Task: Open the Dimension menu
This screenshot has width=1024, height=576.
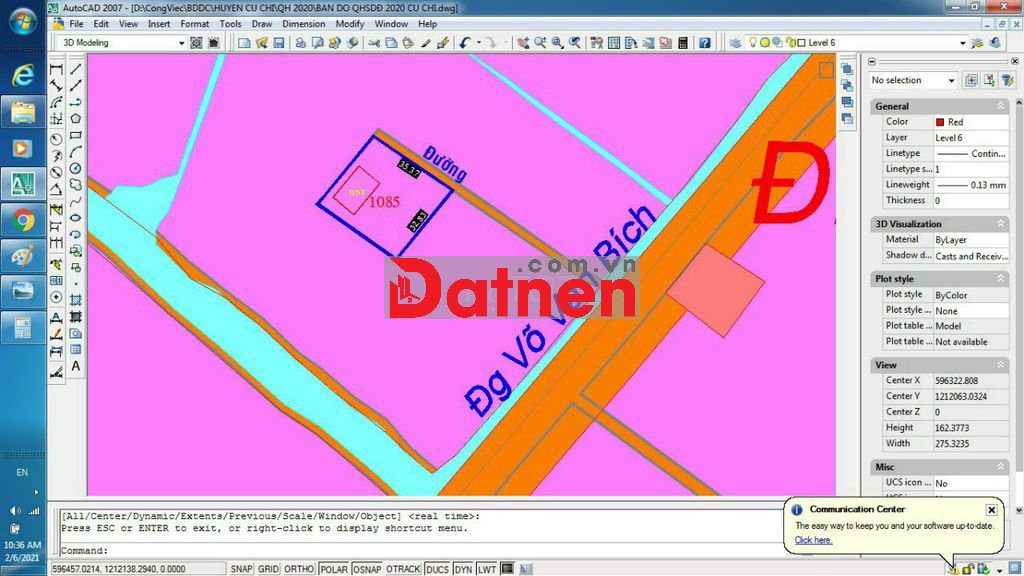Action: tap(303, 23)
